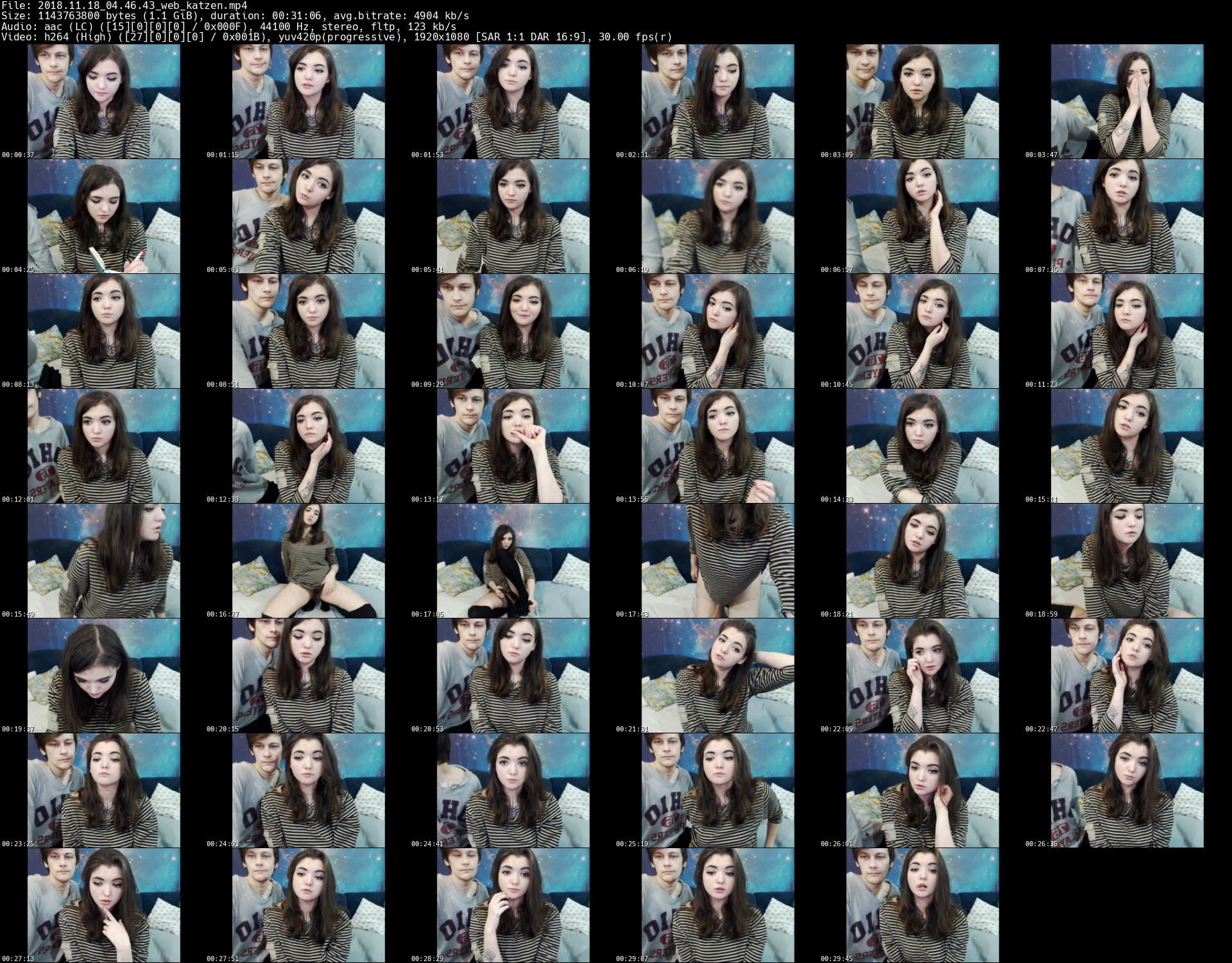Select the frame at 00:07:35
Viewport: 1232px width, 963px height.
click(1127, 216)
